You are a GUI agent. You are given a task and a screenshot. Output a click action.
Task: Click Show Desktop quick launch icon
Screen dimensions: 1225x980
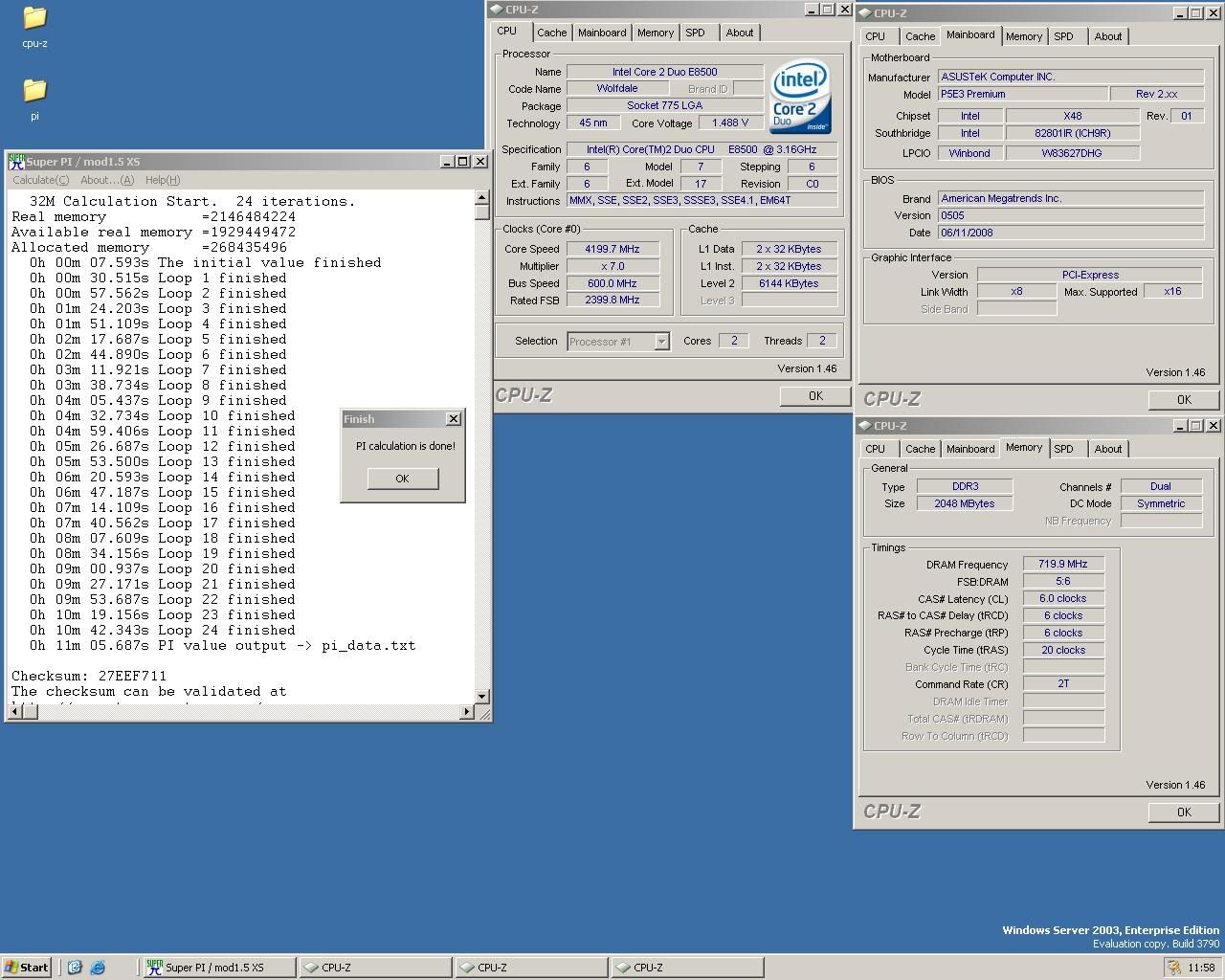(75, 968)
